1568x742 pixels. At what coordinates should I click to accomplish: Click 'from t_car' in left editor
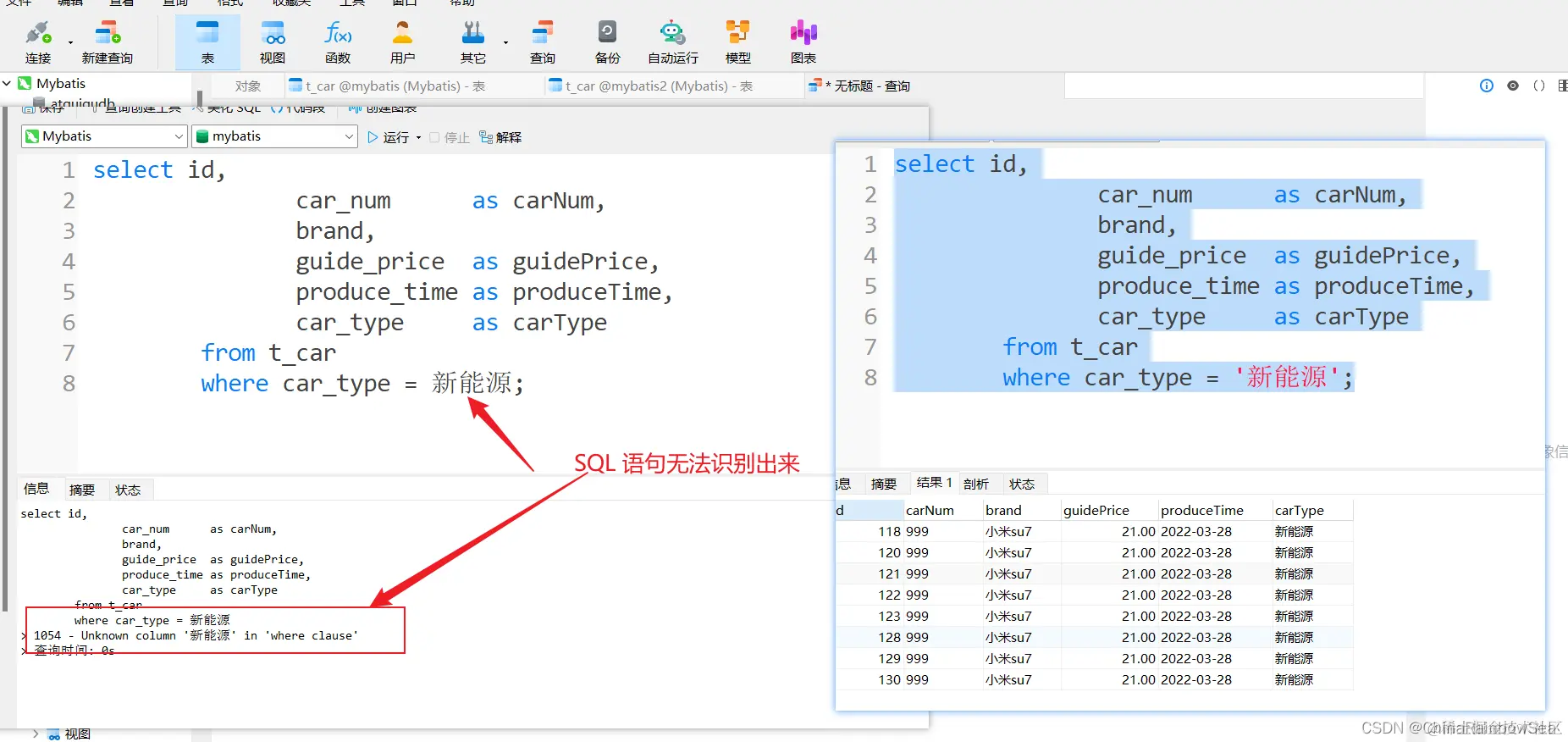pyautogui.click(x=268, y=352)
